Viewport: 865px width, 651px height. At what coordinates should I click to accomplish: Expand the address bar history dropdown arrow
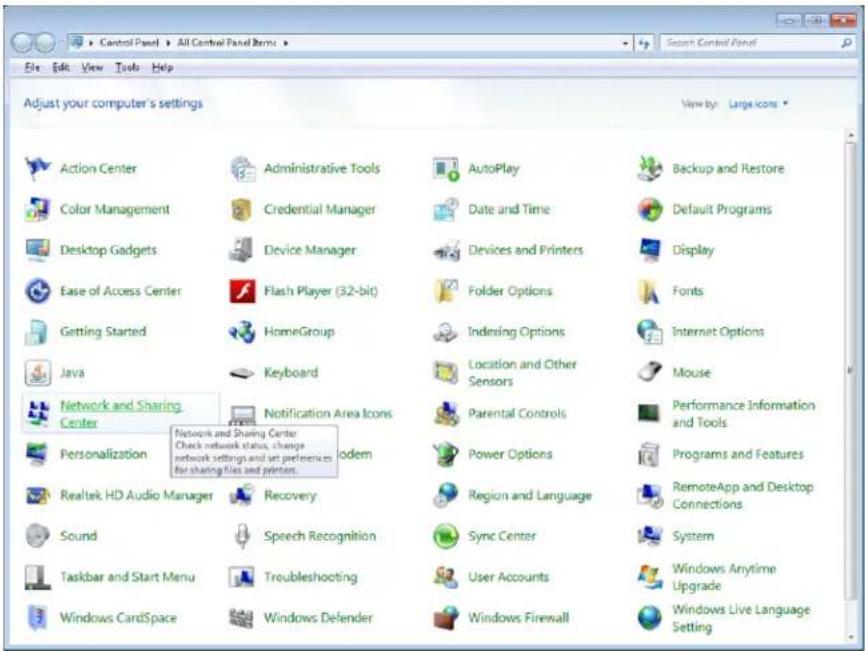[x=625, y=43]
